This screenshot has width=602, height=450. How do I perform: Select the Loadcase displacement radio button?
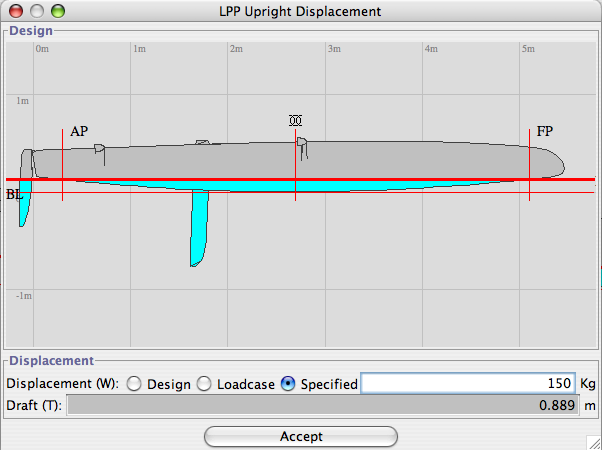[x=204, y=384]
